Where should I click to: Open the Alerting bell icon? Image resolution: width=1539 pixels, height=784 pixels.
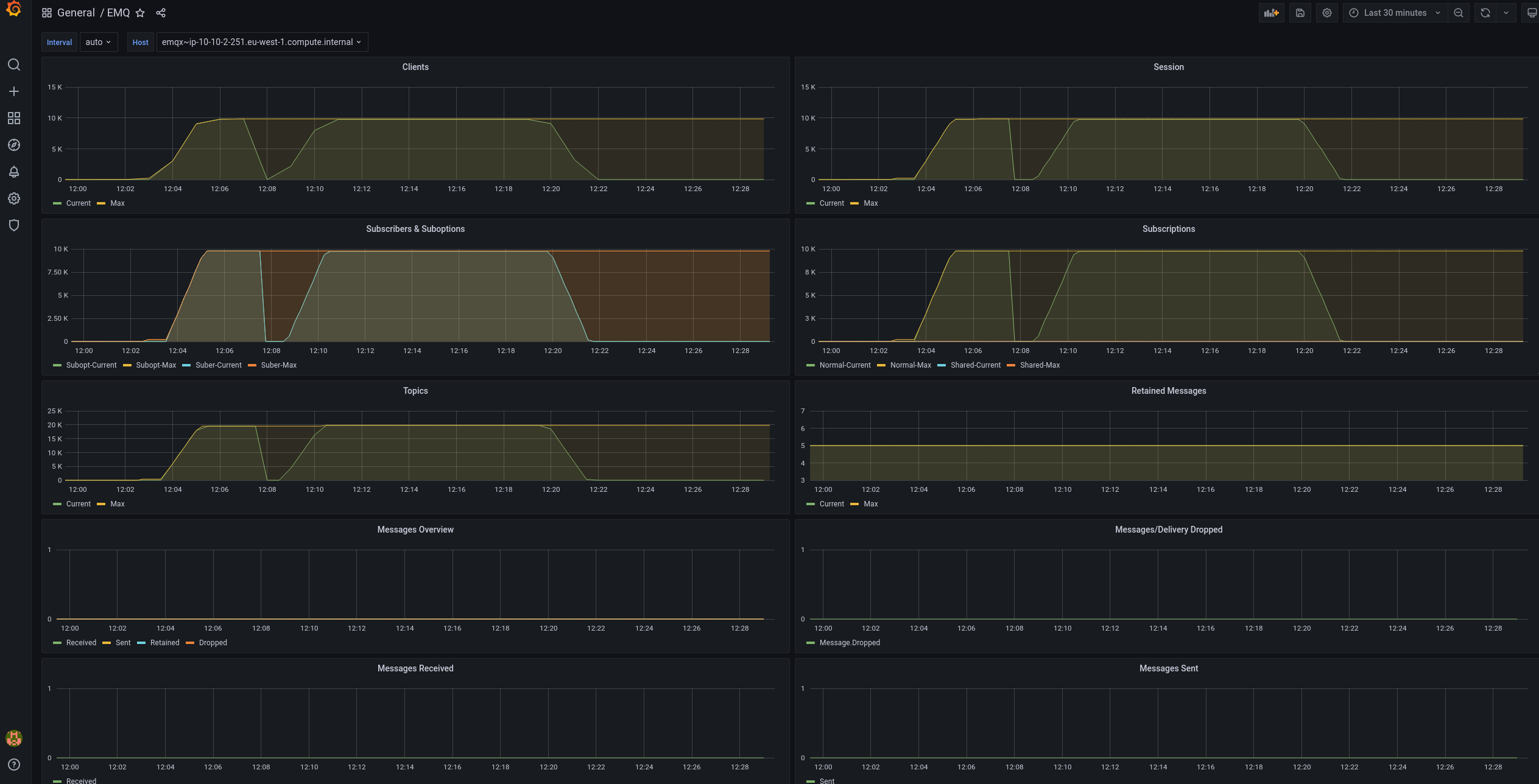13,172
